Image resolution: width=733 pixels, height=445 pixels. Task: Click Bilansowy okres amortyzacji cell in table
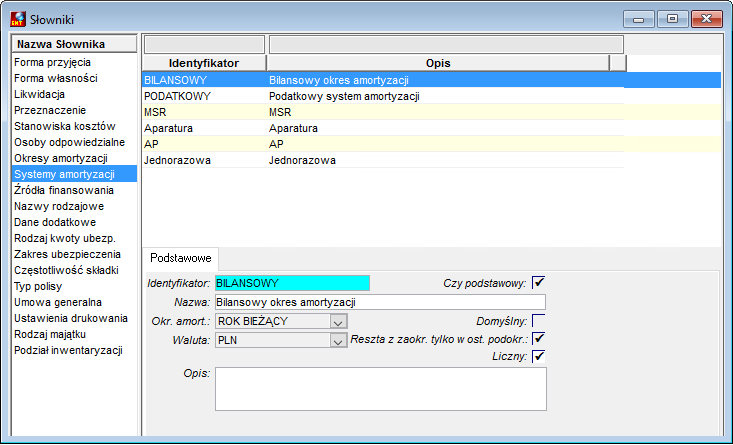coord(446,80)
